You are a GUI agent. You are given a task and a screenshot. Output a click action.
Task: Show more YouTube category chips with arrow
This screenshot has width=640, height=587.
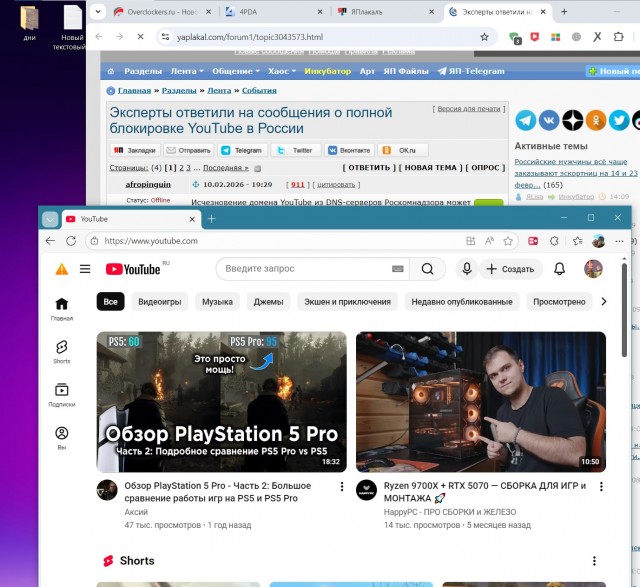(604, 302)
